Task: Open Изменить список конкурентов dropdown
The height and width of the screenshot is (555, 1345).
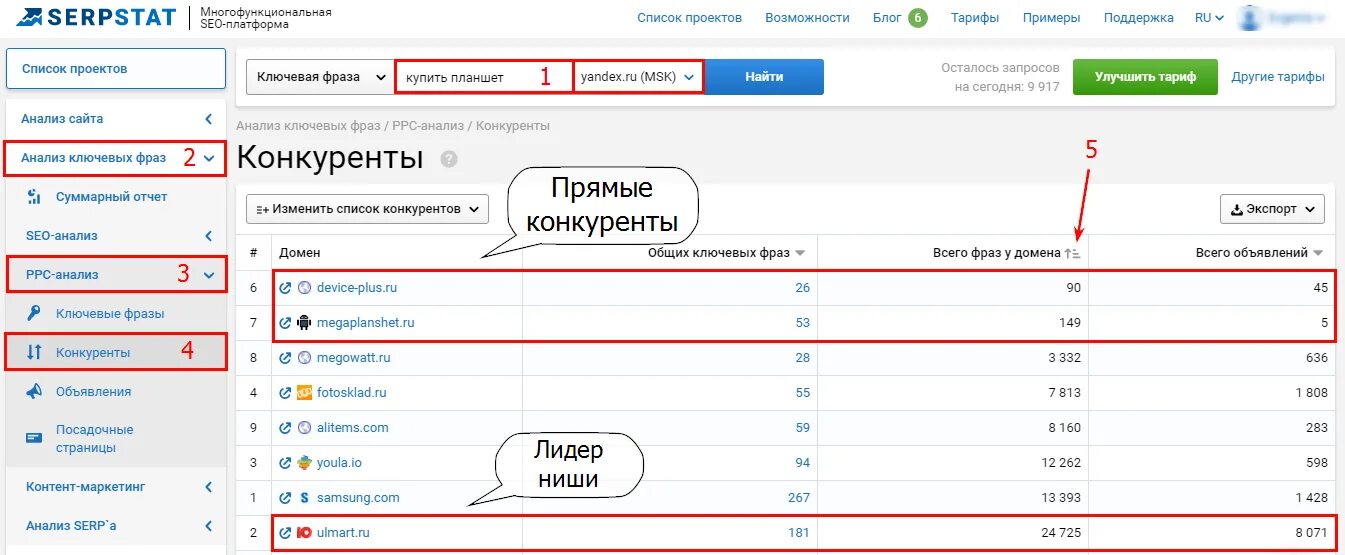Action: (x=367, y=209)
